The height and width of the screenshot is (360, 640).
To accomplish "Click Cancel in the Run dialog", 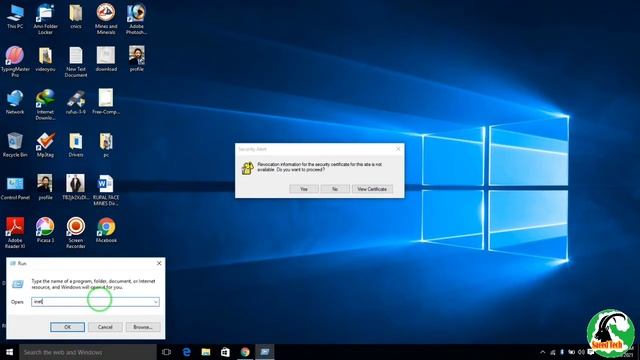I will click(x=105, y=327).
